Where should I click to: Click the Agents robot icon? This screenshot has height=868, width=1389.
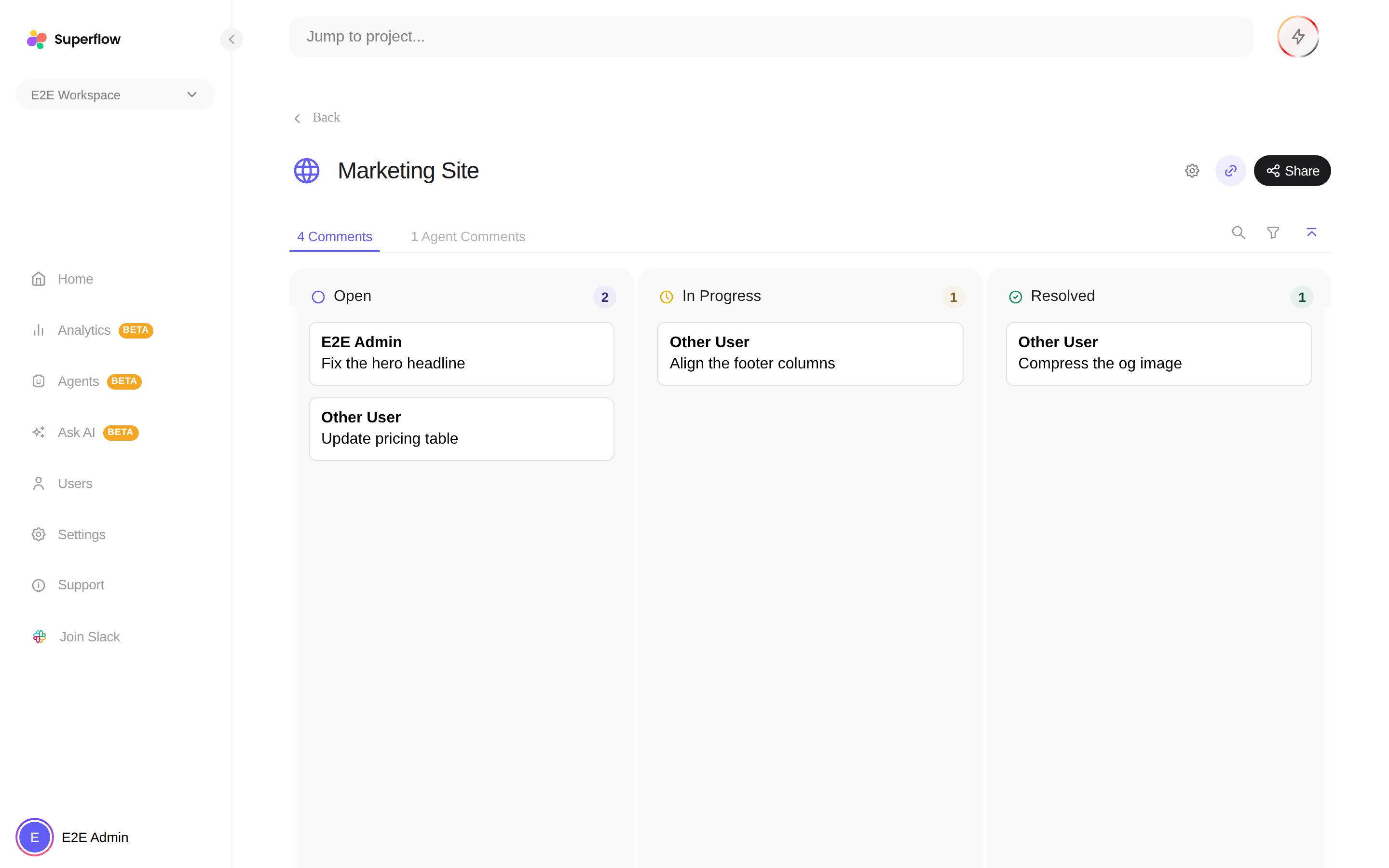[39, 381]
